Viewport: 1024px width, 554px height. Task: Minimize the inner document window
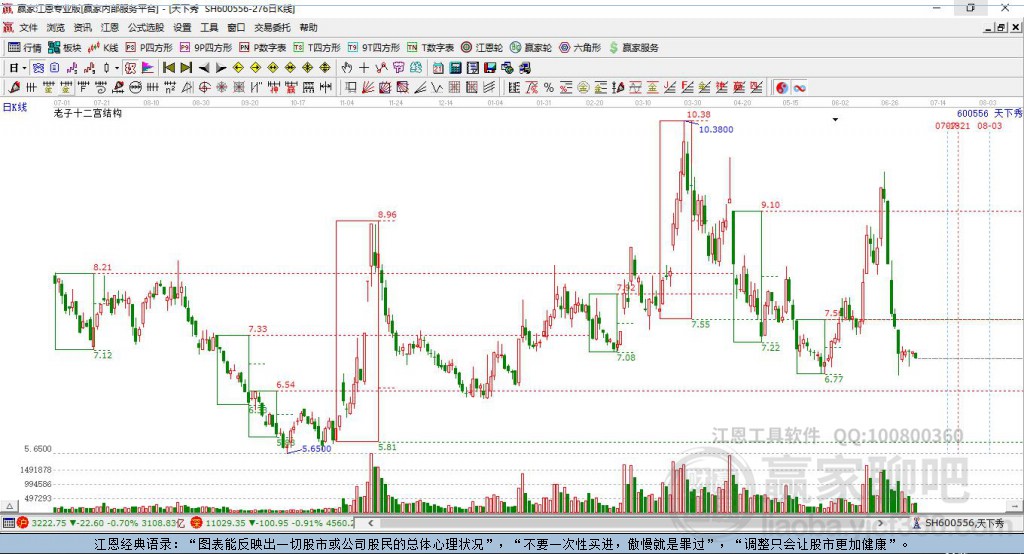(989, 27)
